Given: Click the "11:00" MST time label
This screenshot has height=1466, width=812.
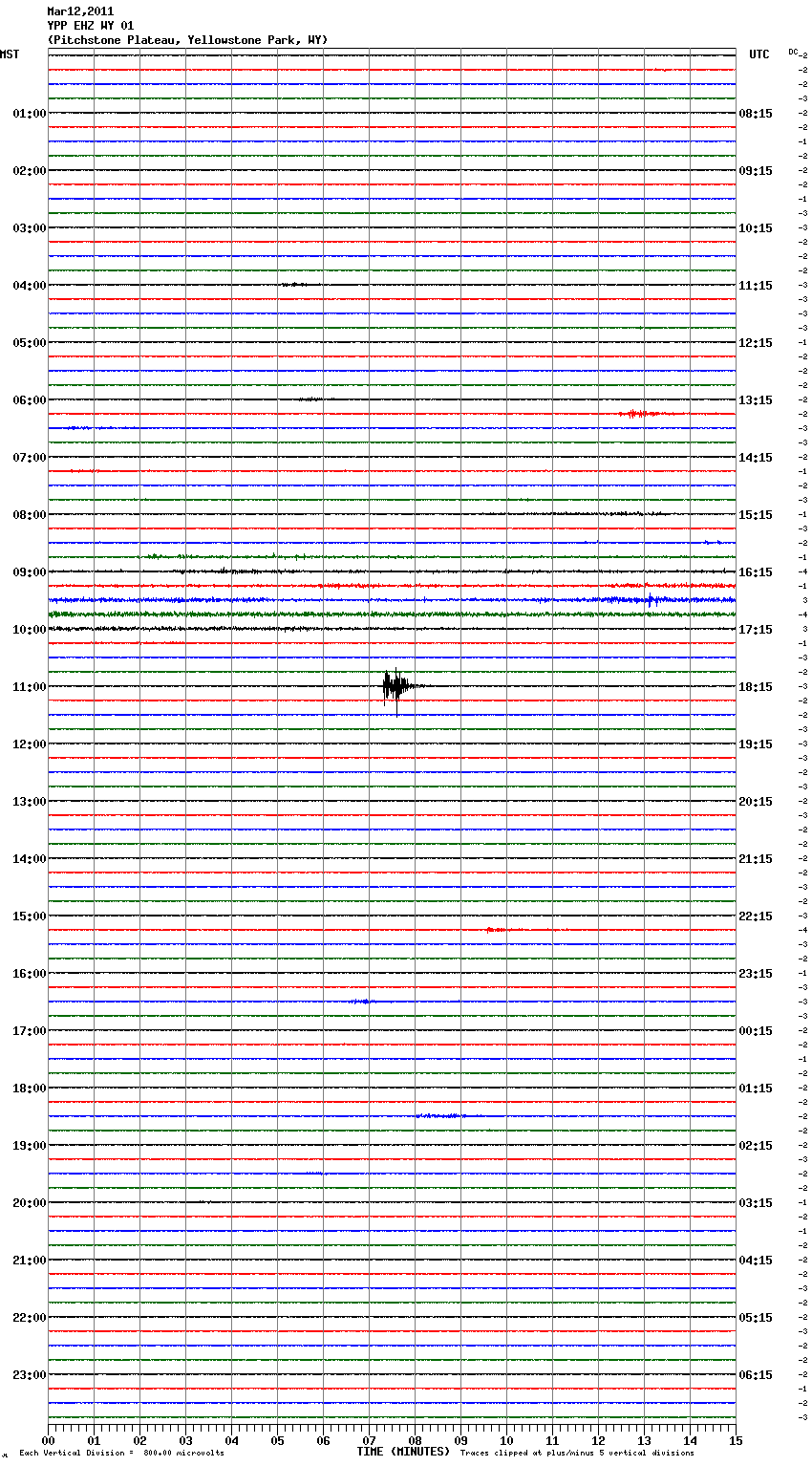Looking at the screenshot, I should pyautogui.click(x=29, y=687).
